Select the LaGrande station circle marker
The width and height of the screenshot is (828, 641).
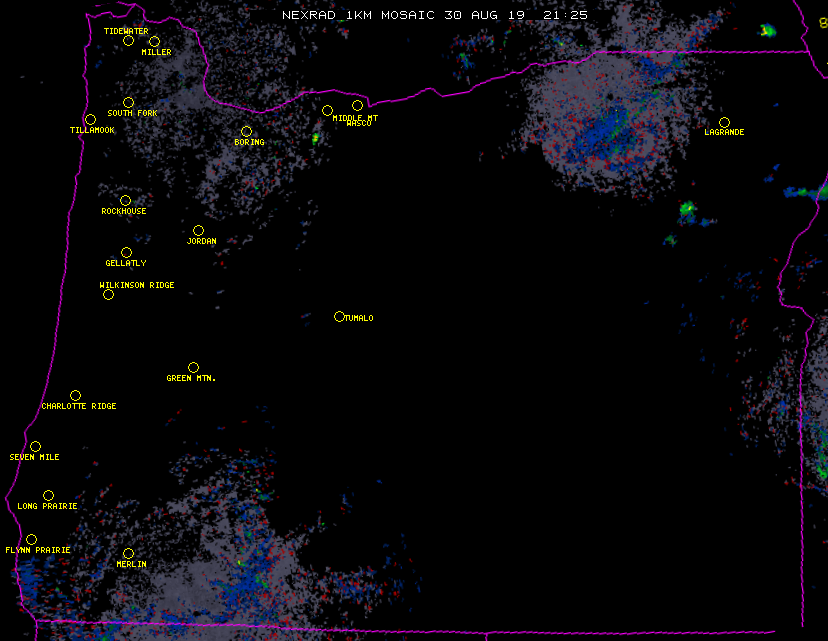[724, 122]
